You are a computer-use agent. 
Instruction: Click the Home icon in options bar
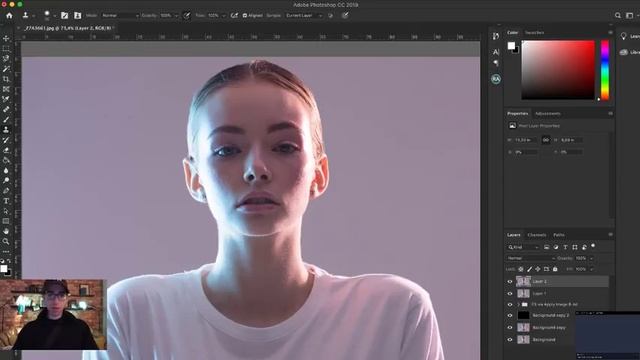pyautogui.click(x=9, y=16)
